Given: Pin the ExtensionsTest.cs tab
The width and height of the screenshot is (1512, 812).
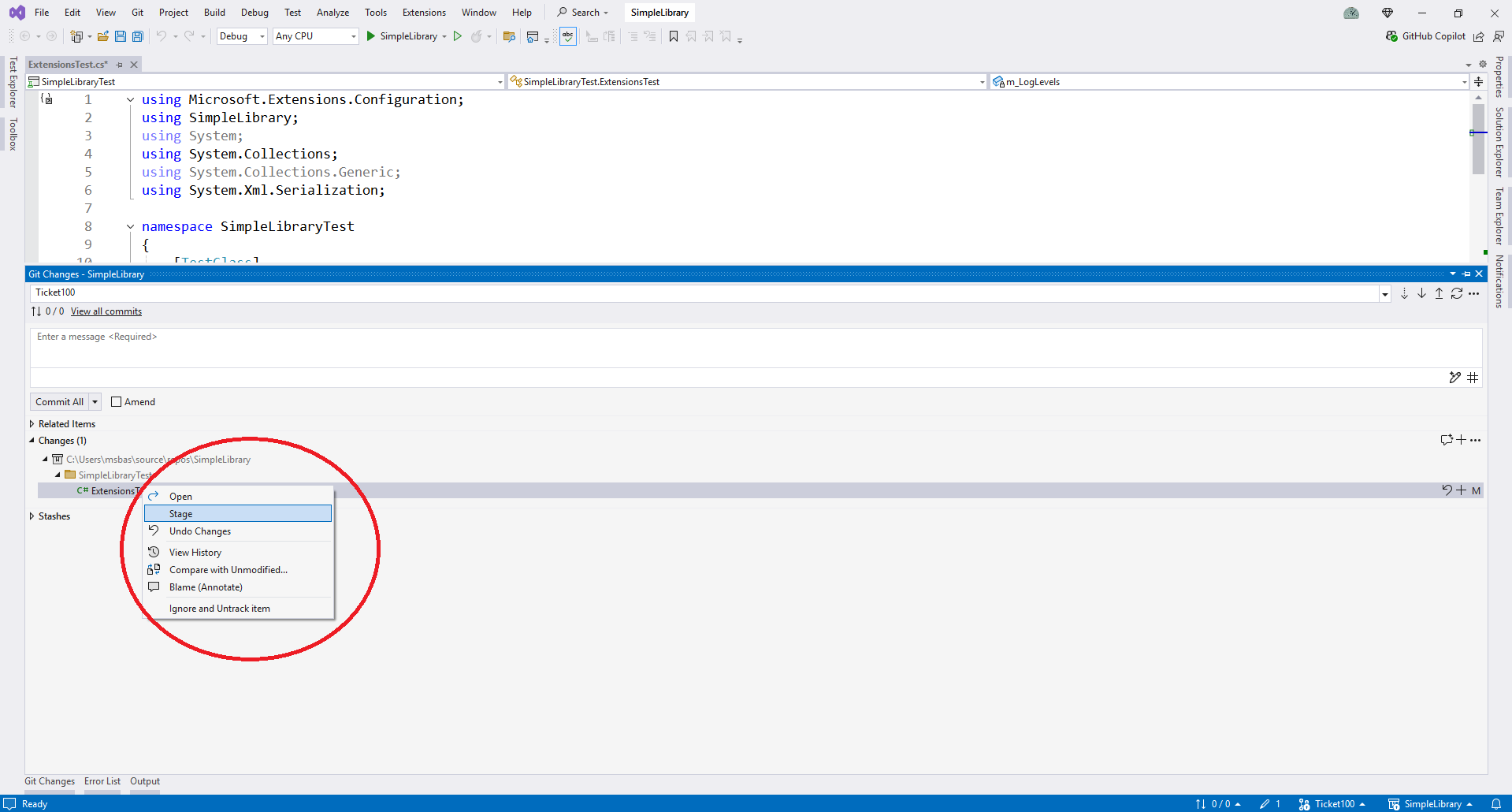Looking at the screenshot, I should coord(120,65).
